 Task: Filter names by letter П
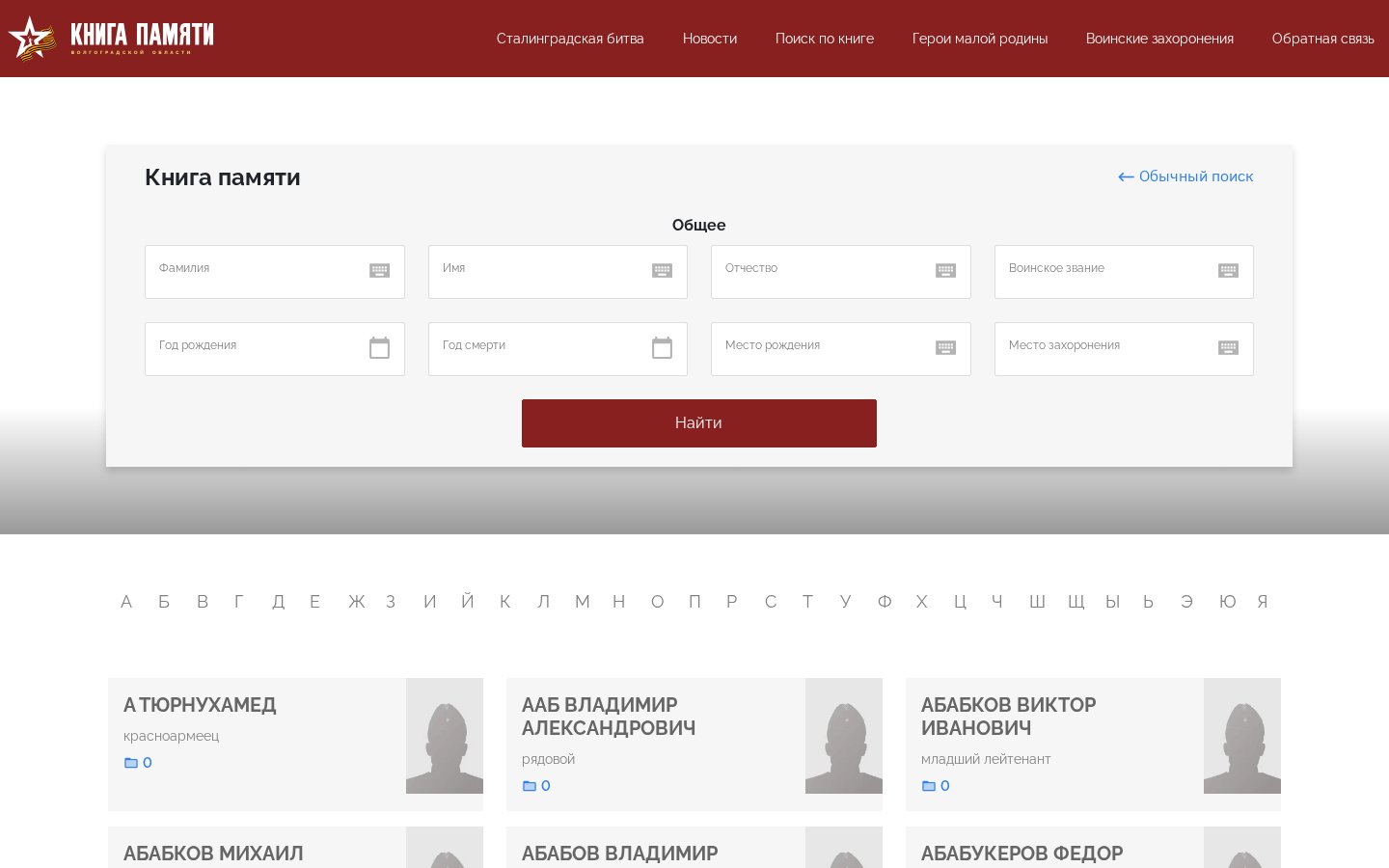pyautogui.click(x=694, y=602)
